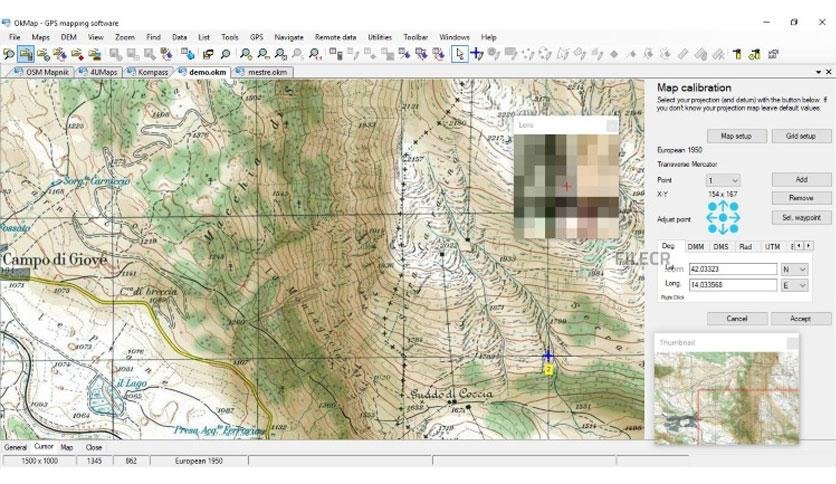Select the arrow pointer tool in toolbar
Screen dimensions: 836x484
[460, 54]
